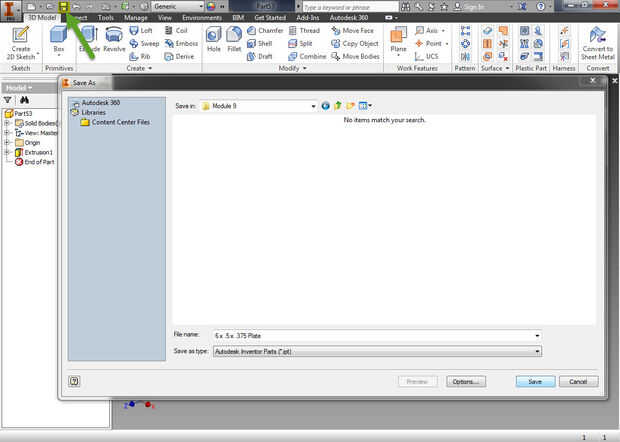Create new folder in Save As dialog
This screenshot has width=620, height=442.
[x=350, y=106]
